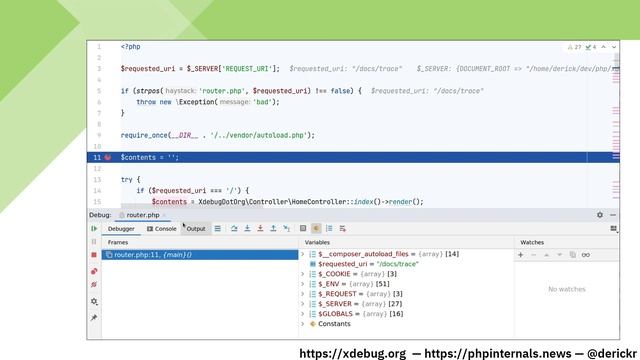Viewport: 640px width, 360px height.
Task: Click the Step Out icon
Action: pyautogui.click(x=273, y=229)
